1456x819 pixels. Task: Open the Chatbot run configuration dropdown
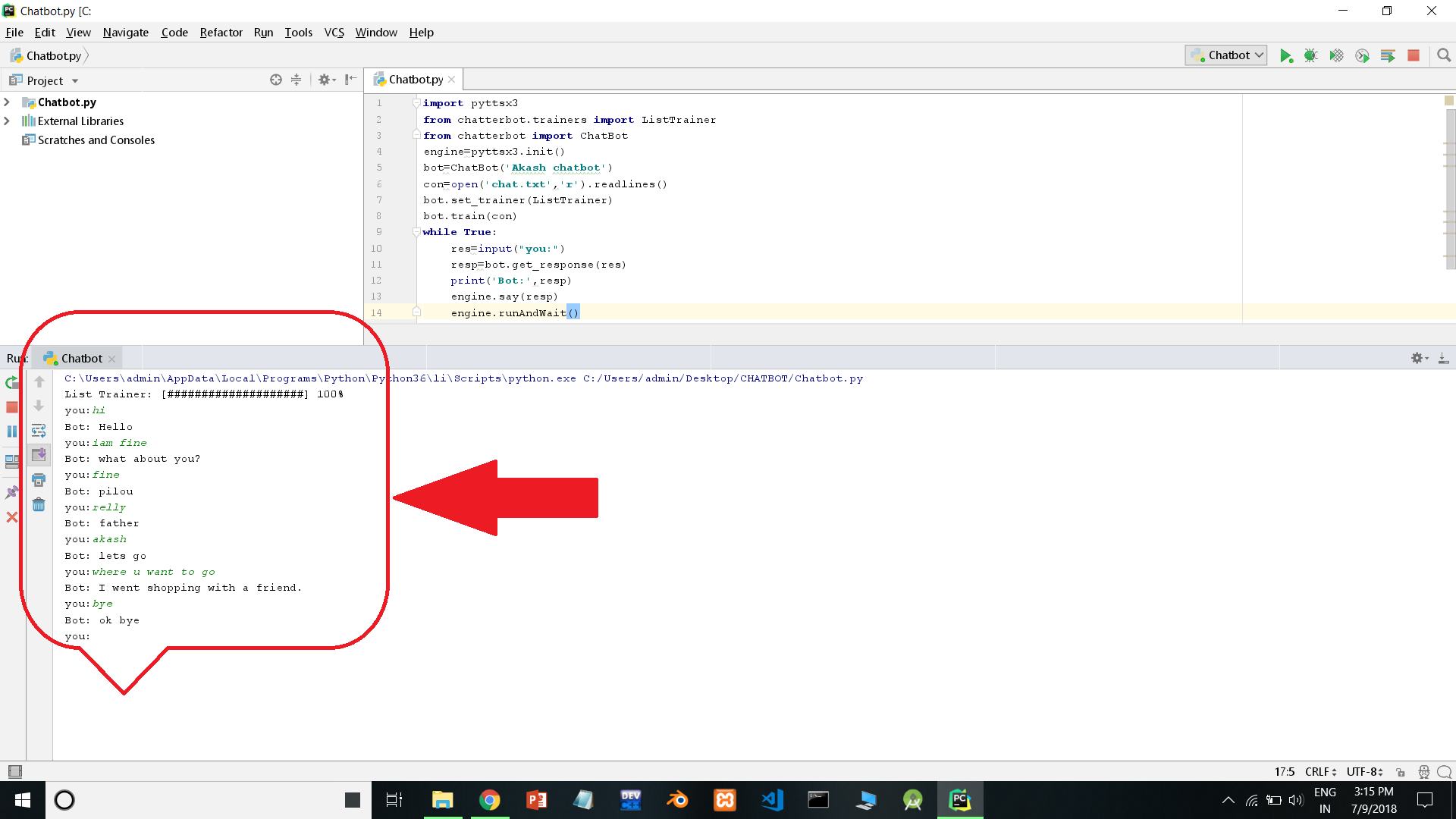point(1226,55)
